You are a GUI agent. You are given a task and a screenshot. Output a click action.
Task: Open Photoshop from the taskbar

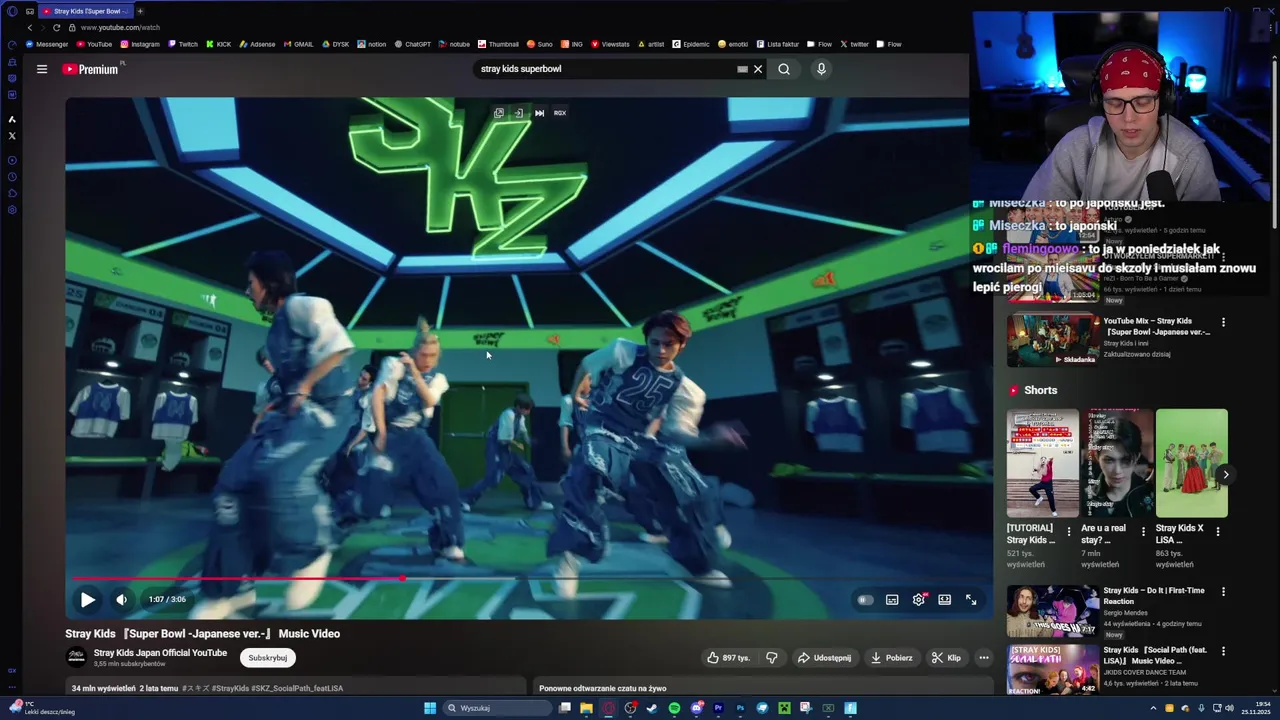740,708
